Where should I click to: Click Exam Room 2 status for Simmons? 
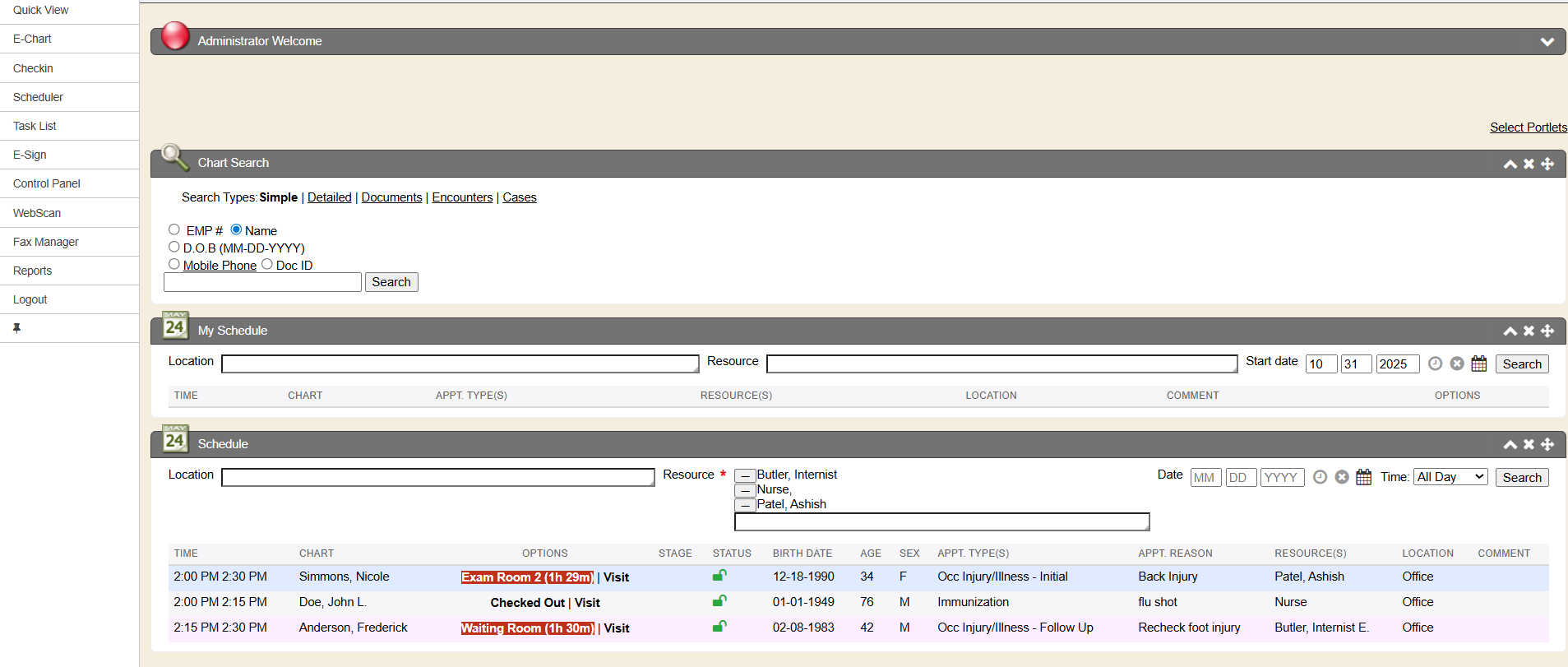point(526,577)
